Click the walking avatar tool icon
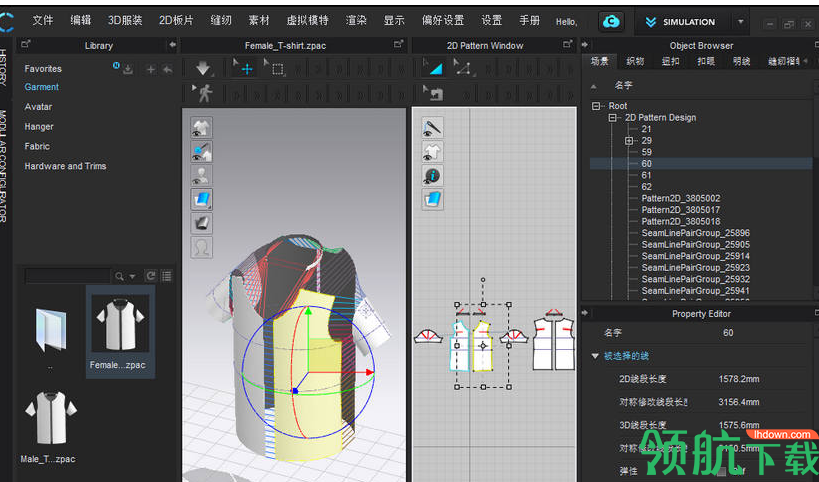This screenshot has width=819, height=482. [x=203, y=93]
